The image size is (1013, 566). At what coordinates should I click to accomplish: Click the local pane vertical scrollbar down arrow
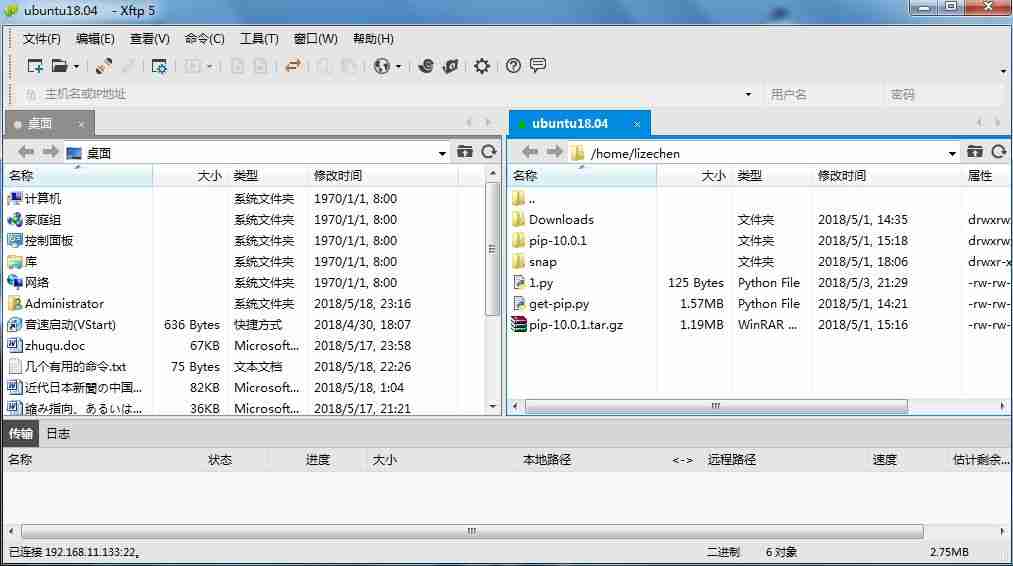pyautogui.click(x=493, y=406)
